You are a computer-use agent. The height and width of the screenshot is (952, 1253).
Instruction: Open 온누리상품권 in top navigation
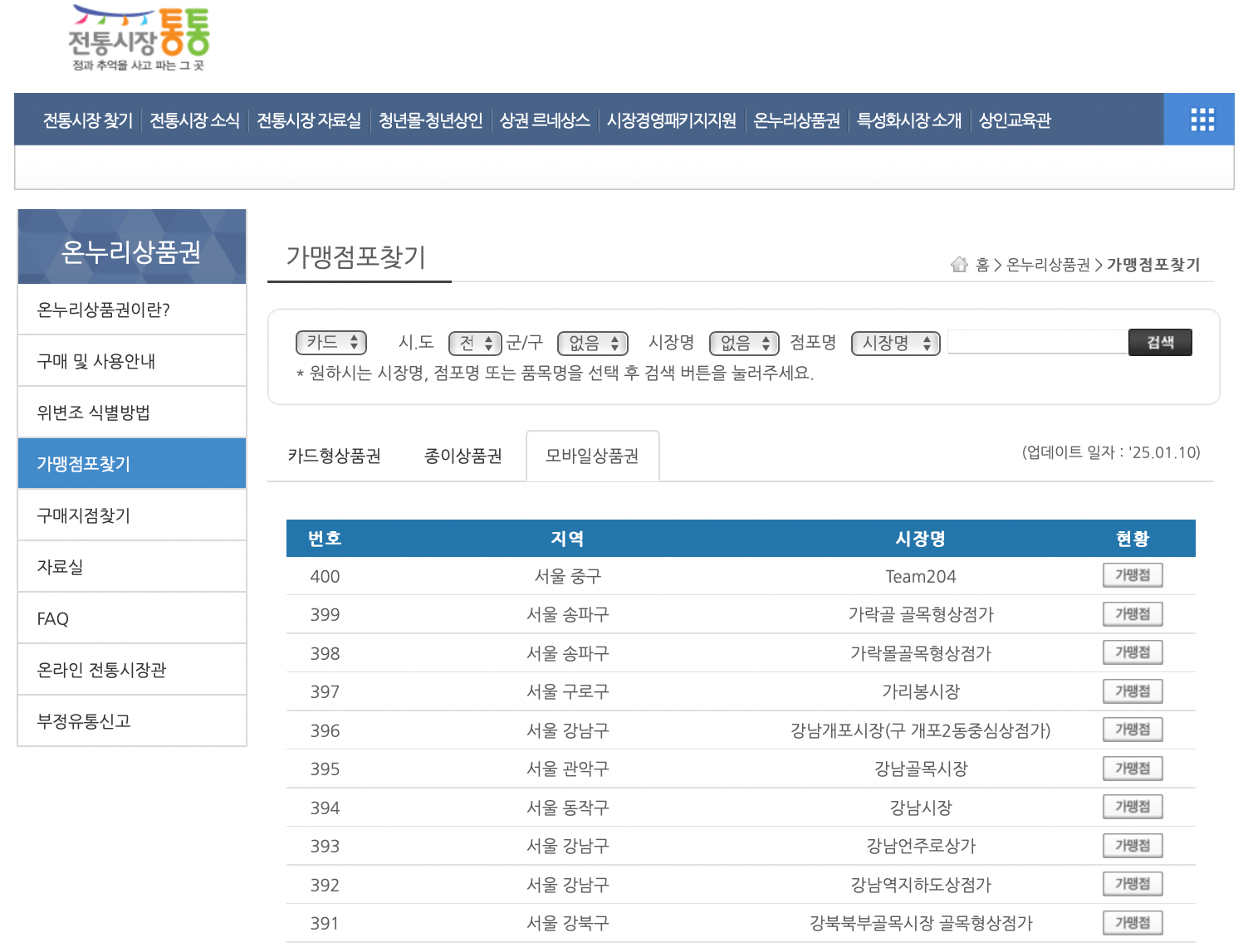[796, 120]
